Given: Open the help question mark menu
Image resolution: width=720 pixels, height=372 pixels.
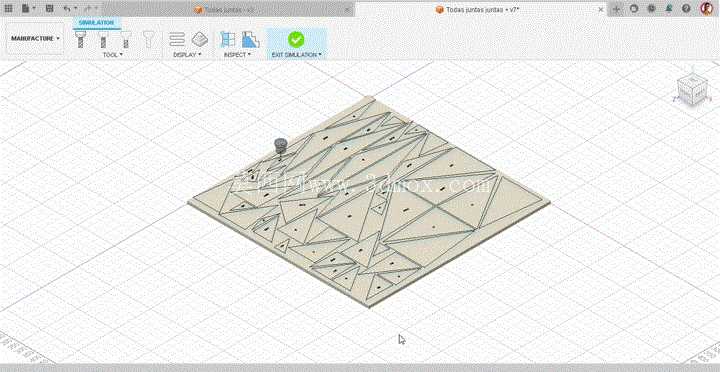Looking at the screenshot, I should [x=686, y=8].
